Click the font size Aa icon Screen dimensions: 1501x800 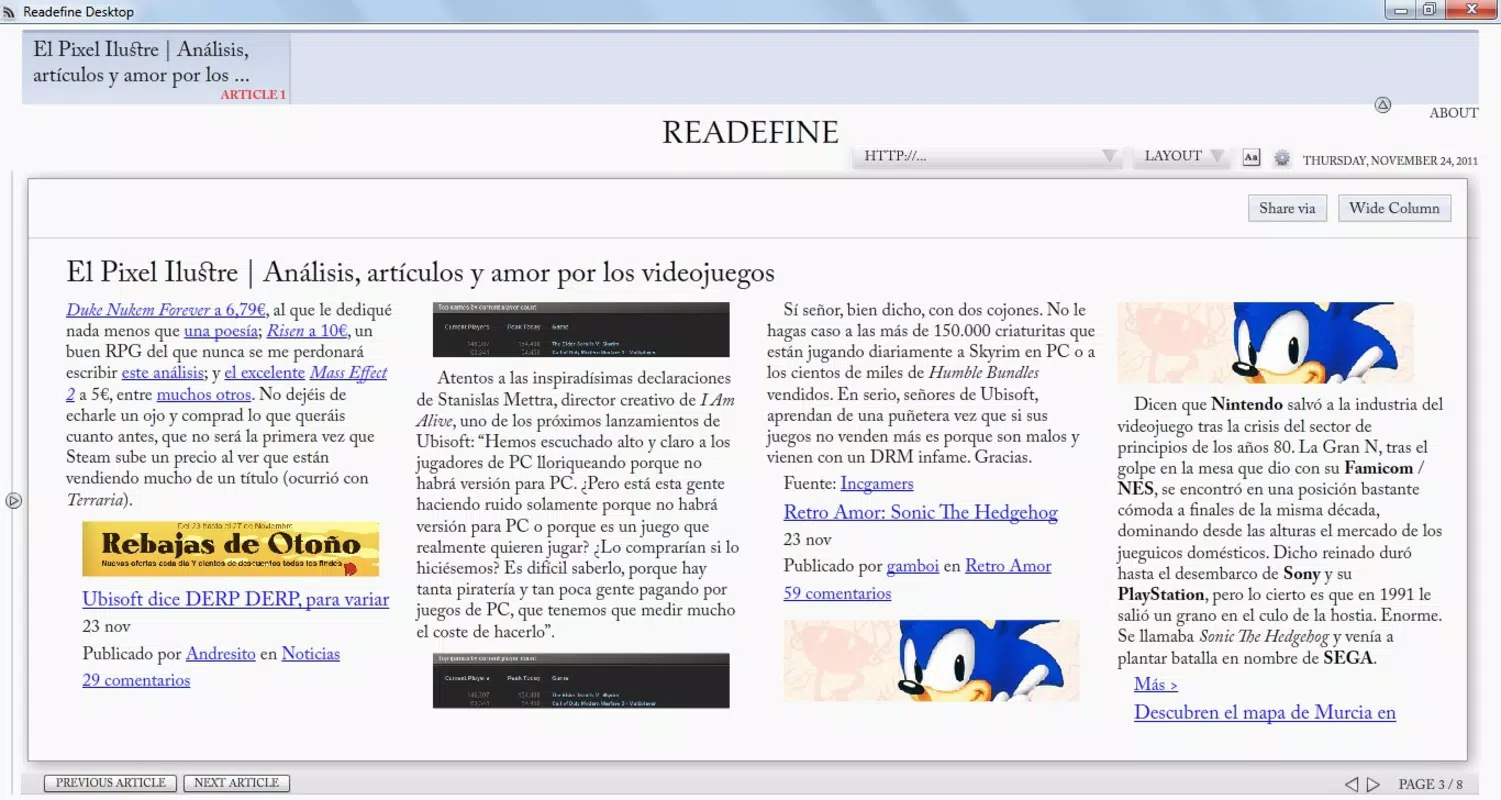[x=1251, y=157]
